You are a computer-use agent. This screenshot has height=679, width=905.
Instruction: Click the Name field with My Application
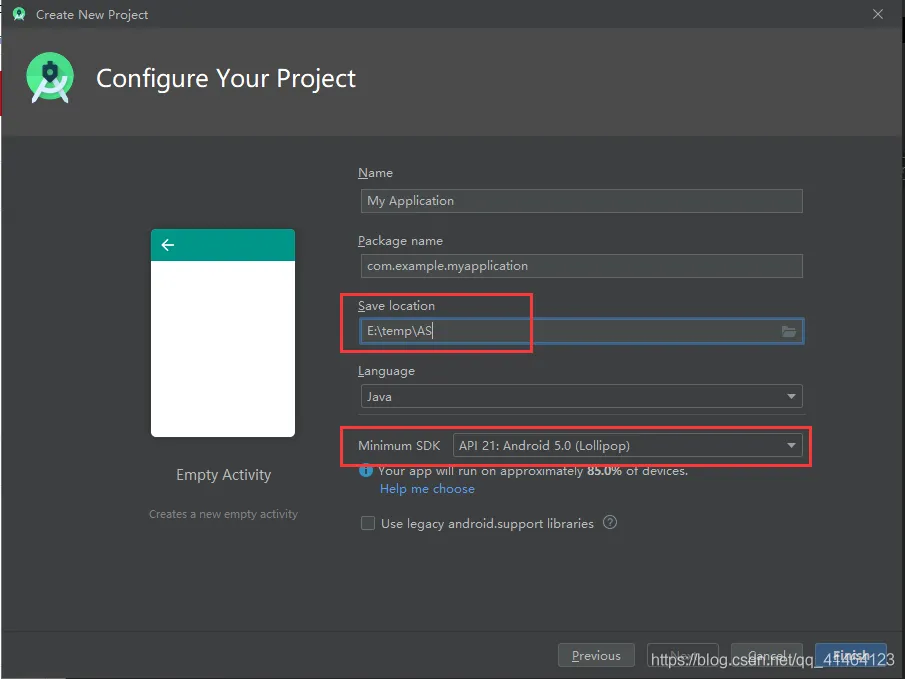tap(580, 201)
